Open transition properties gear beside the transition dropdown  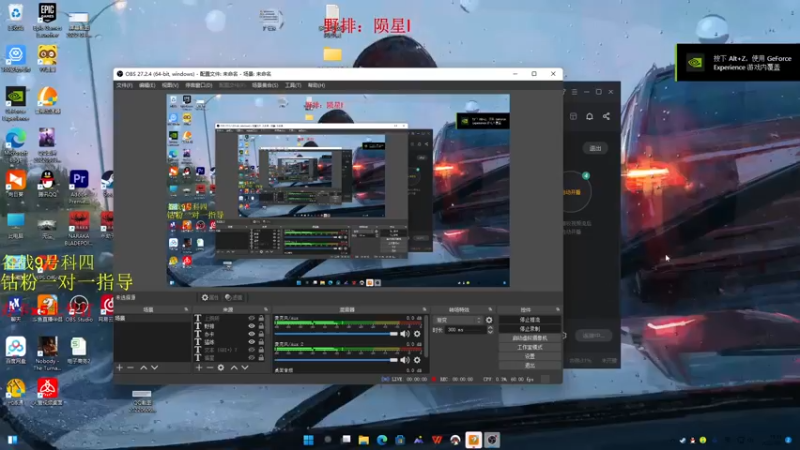coord(489,320)
